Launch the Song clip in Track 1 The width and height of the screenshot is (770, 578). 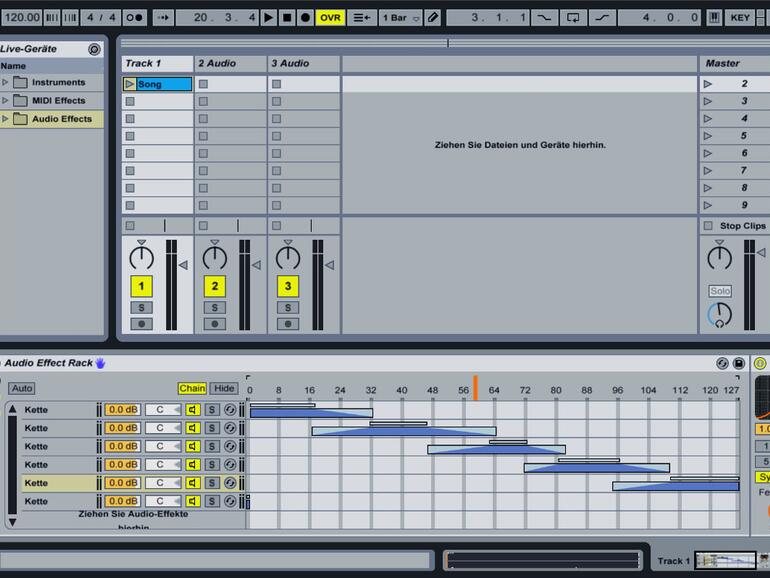point(130,84)
